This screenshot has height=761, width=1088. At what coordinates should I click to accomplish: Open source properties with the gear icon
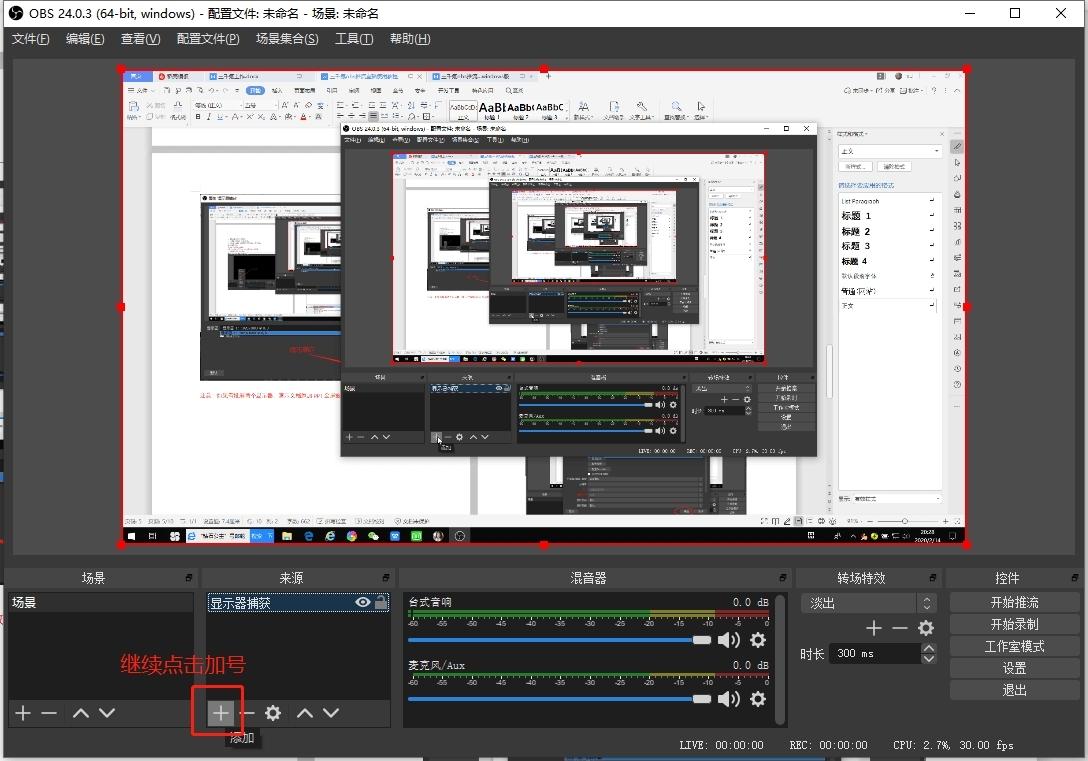click(273, 712)
